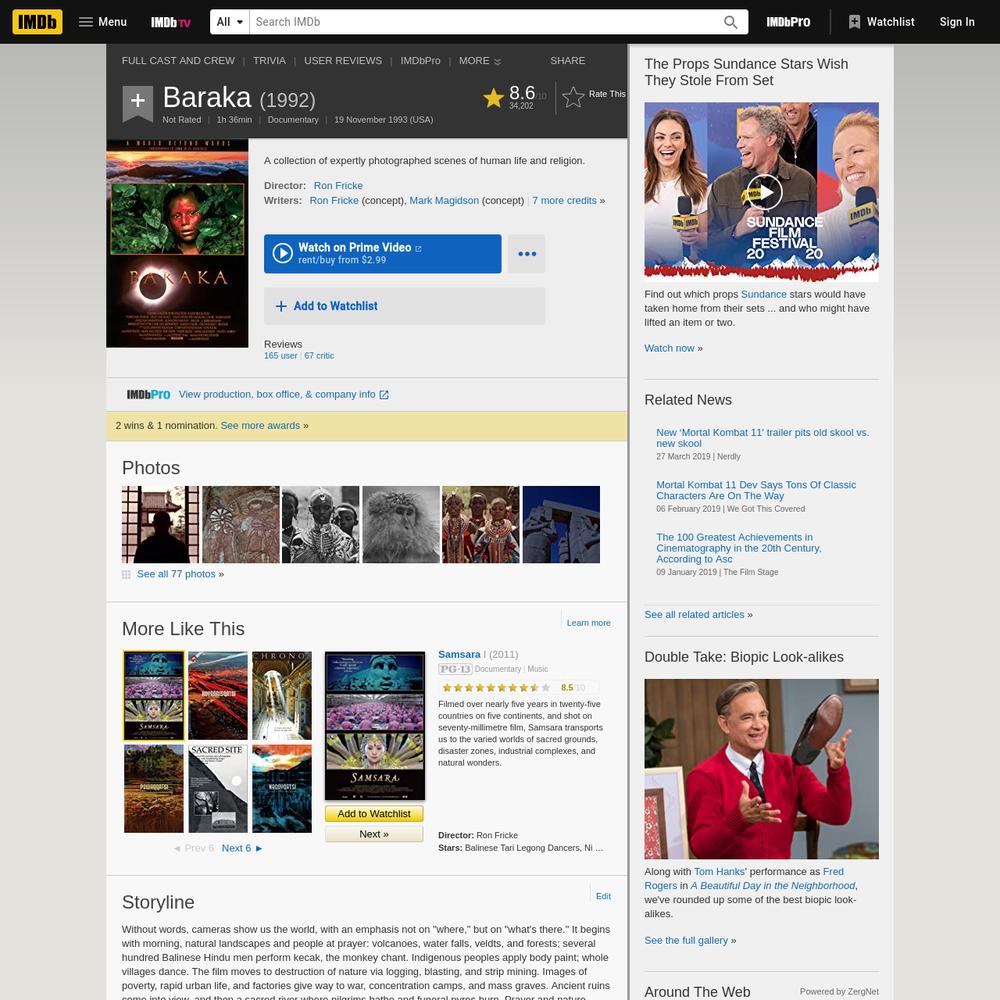Screen dimensions: 1000x1000
Task: Open the IMDbPro subnav item
Action: coord(420,61)
